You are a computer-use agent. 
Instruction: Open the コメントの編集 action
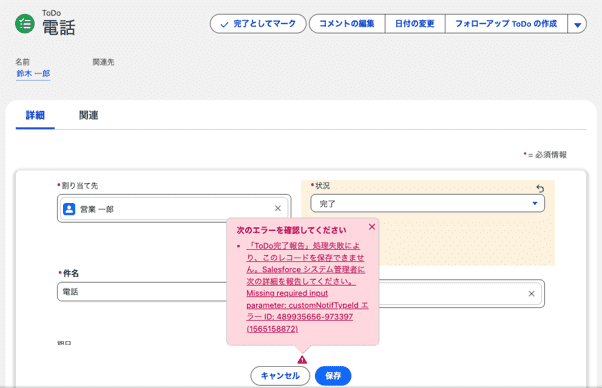tap(347, 24)
